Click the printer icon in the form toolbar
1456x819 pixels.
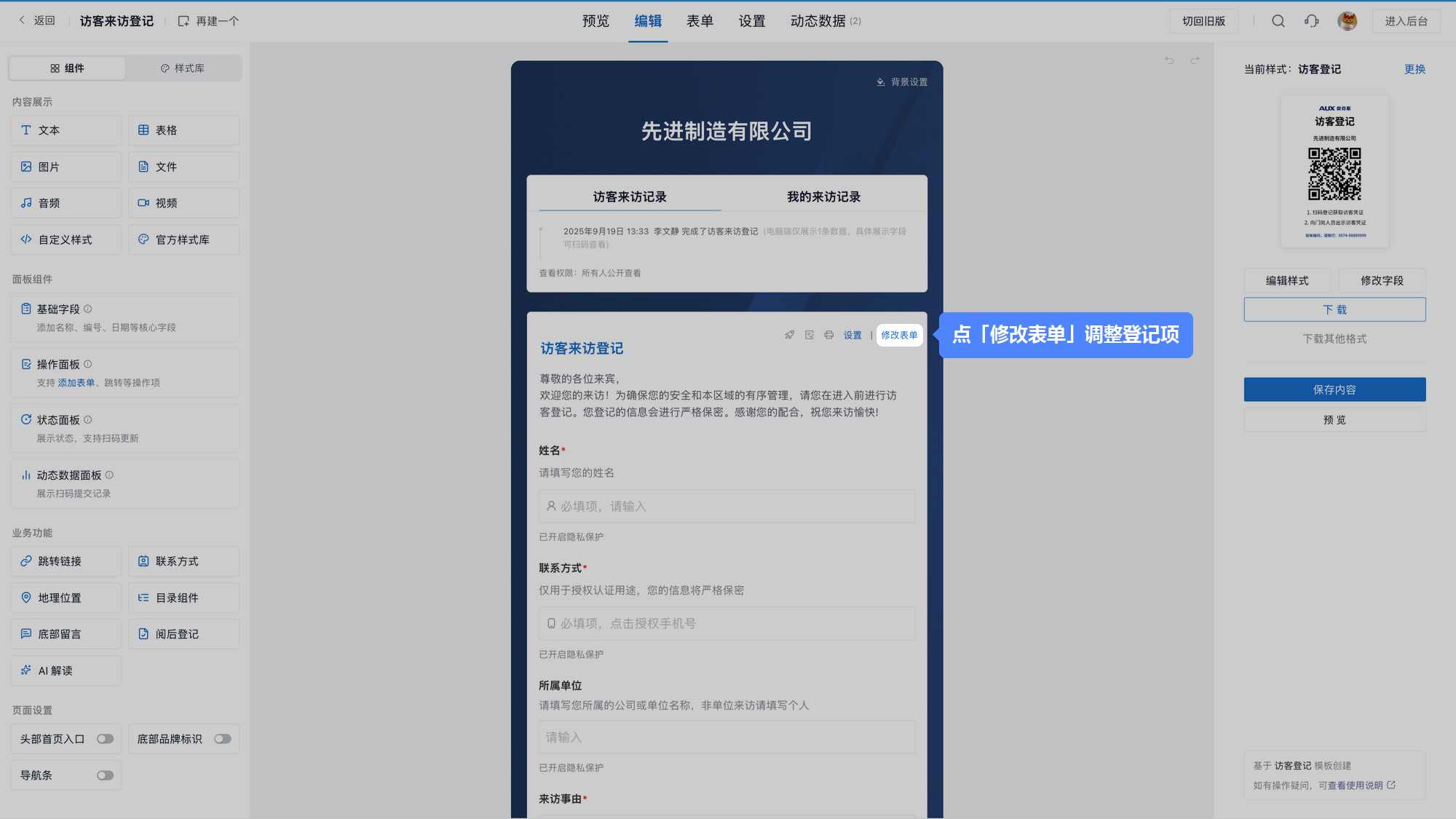[x=829, y=335]
